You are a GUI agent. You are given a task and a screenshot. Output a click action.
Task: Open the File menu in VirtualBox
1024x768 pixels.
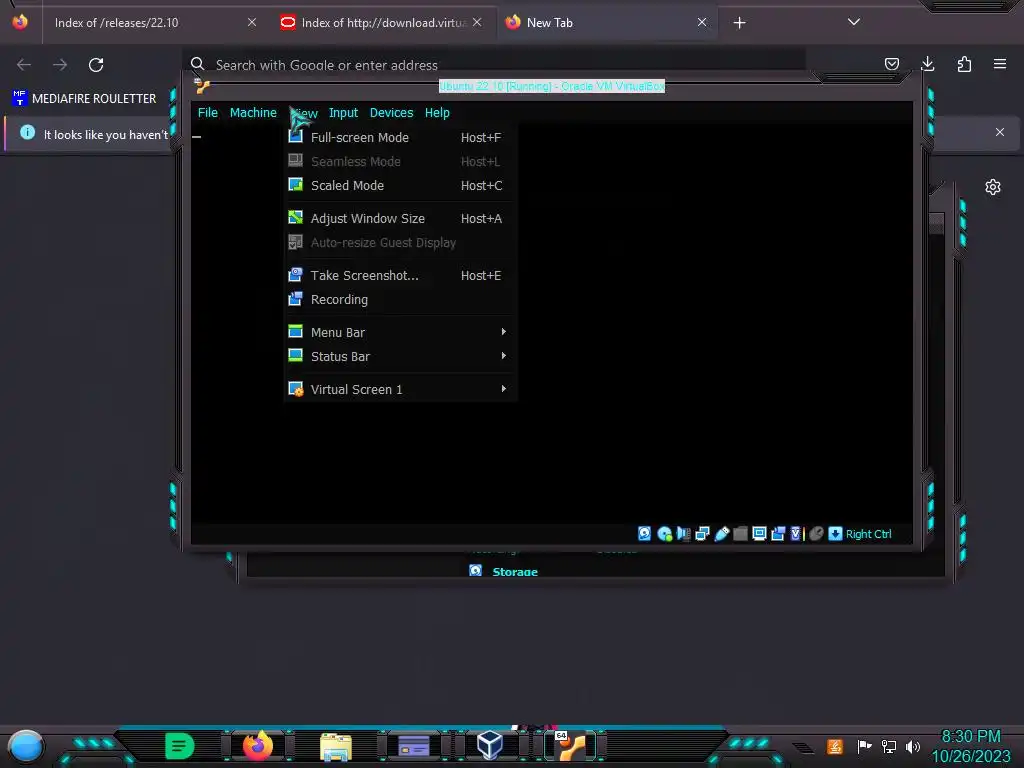(208, 112)
